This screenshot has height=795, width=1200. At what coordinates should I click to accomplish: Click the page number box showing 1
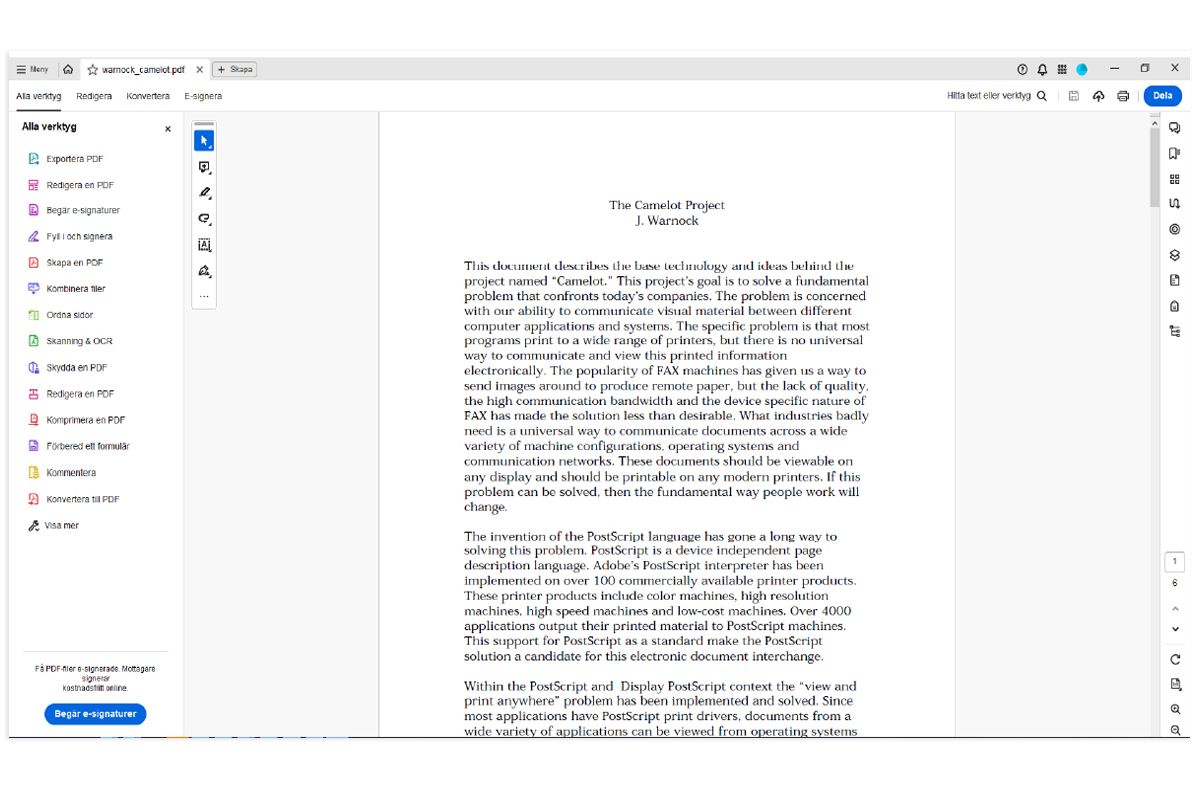tap(1175, 562)
